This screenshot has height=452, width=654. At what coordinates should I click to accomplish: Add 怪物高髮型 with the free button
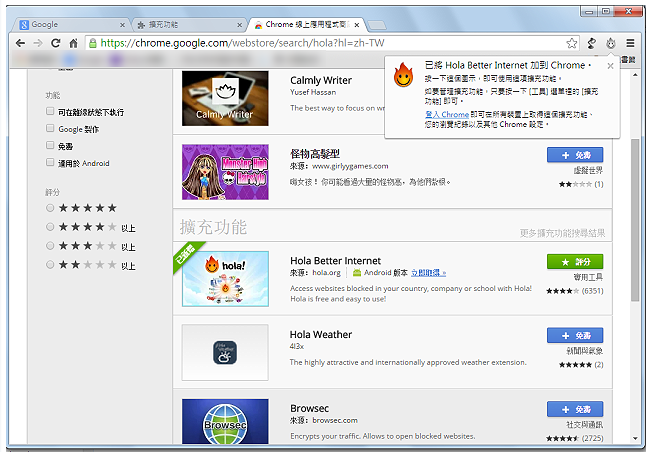575,155
